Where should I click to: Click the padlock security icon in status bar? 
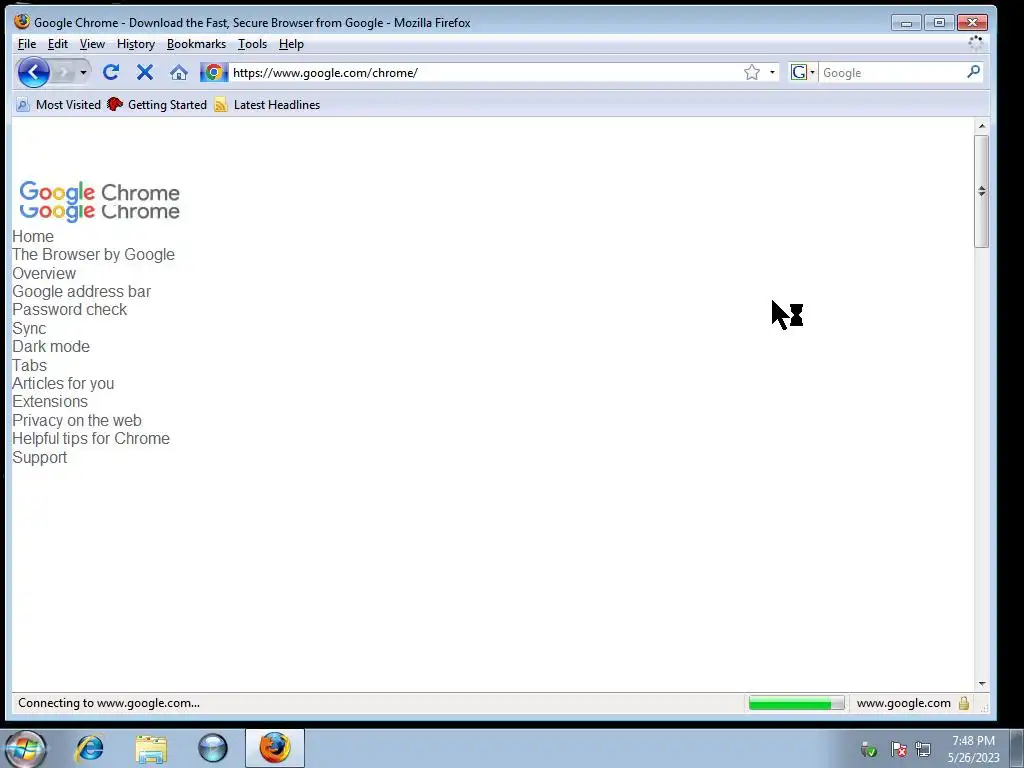(x=963, y=703)
